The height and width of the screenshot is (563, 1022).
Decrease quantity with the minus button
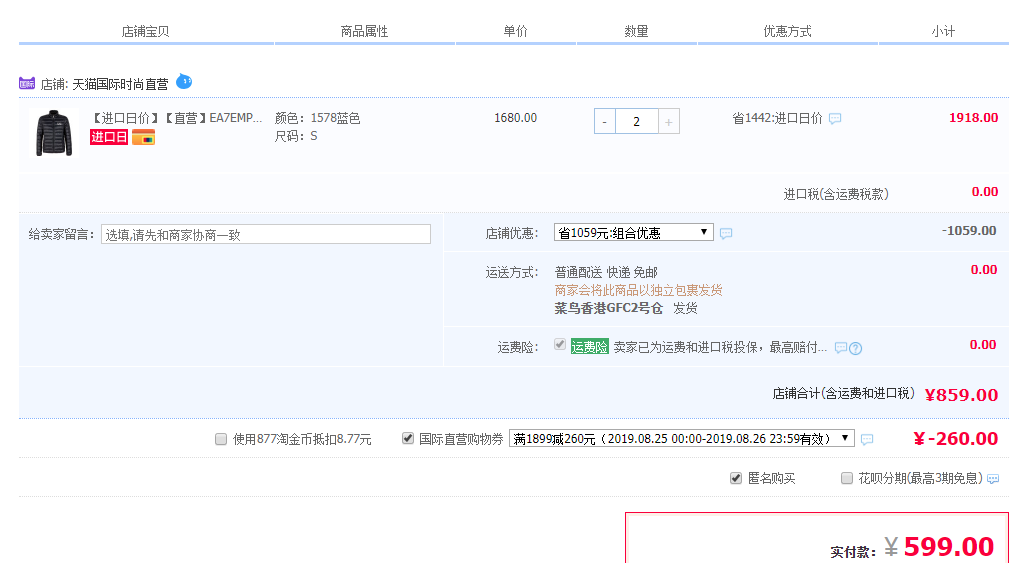coord(605,122)
